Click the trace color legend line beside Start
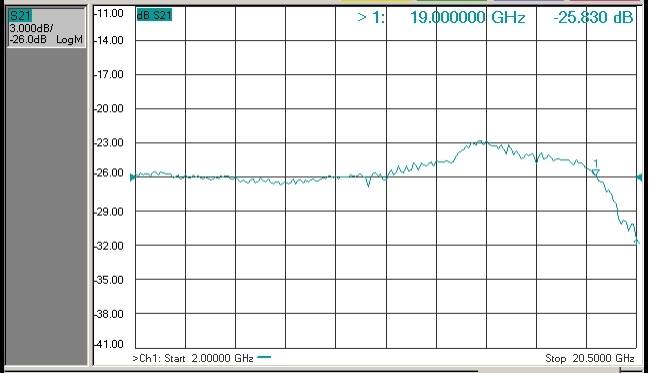This screenshot has height=373, width=649. (264, 357)
